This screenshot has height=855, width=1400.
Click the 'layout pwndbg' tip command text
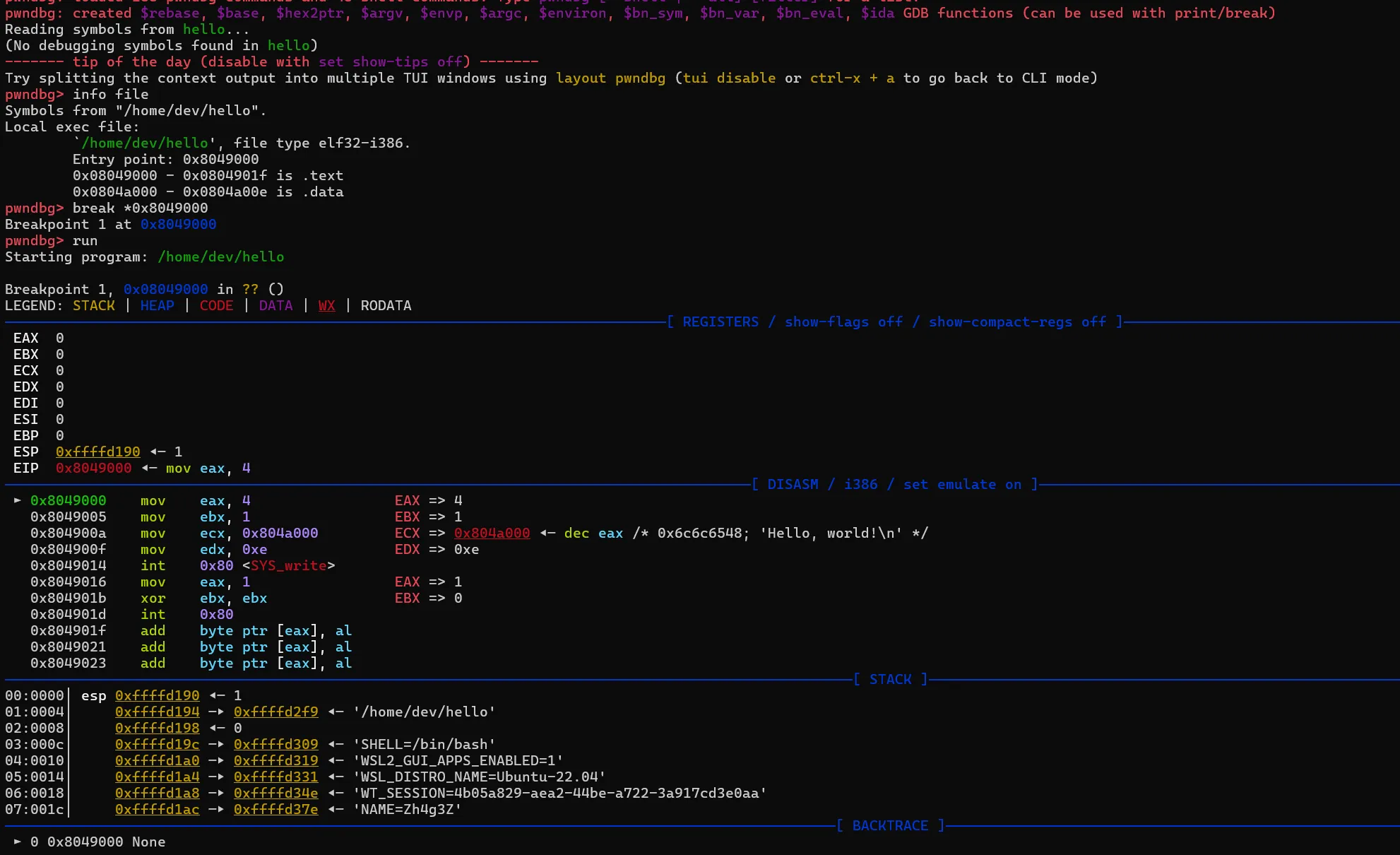610,78
